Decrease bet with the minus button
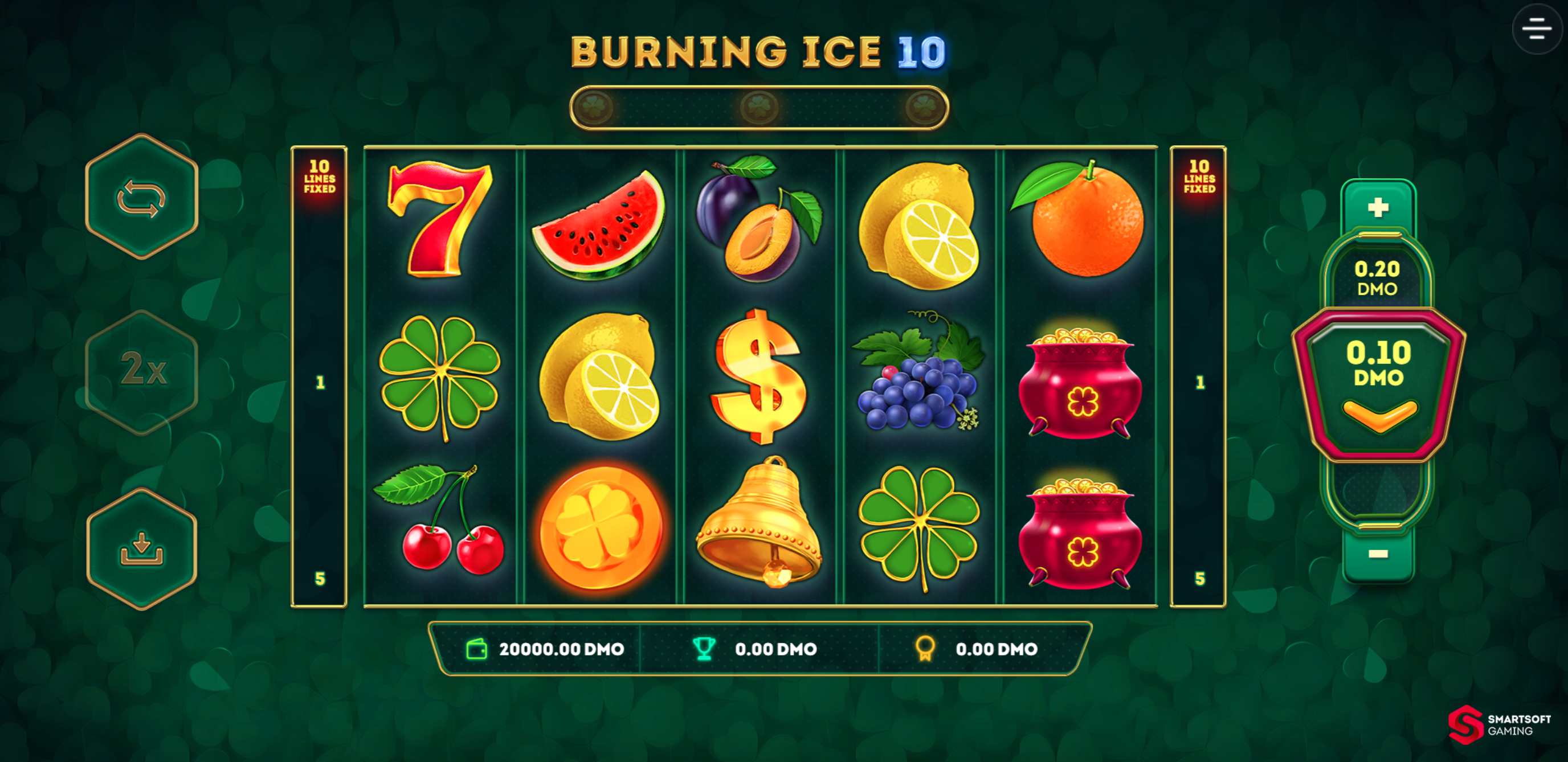 (x=1378, y=554)
